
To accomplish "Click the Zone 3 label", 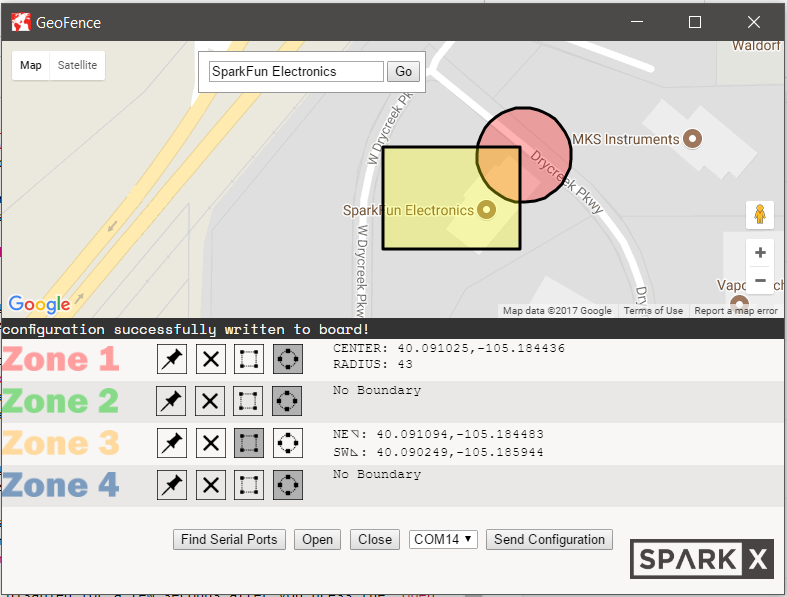I will 61,443.
